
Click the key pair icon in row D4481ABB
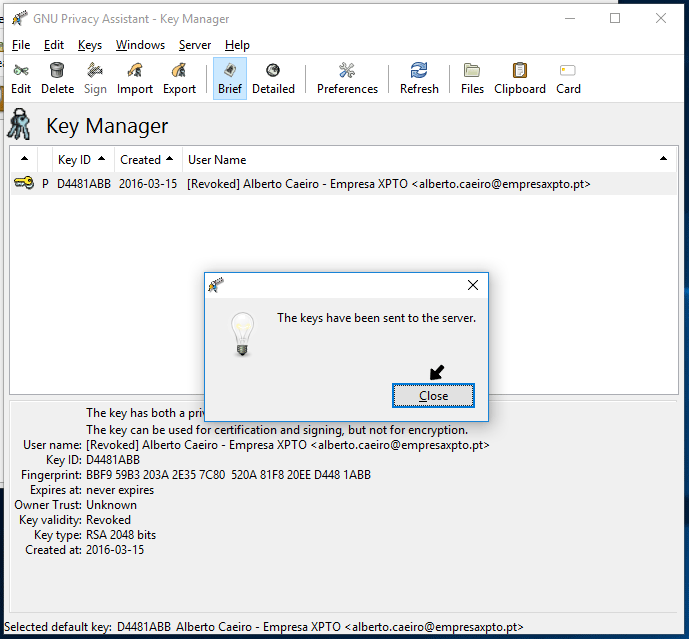[24, 182]
